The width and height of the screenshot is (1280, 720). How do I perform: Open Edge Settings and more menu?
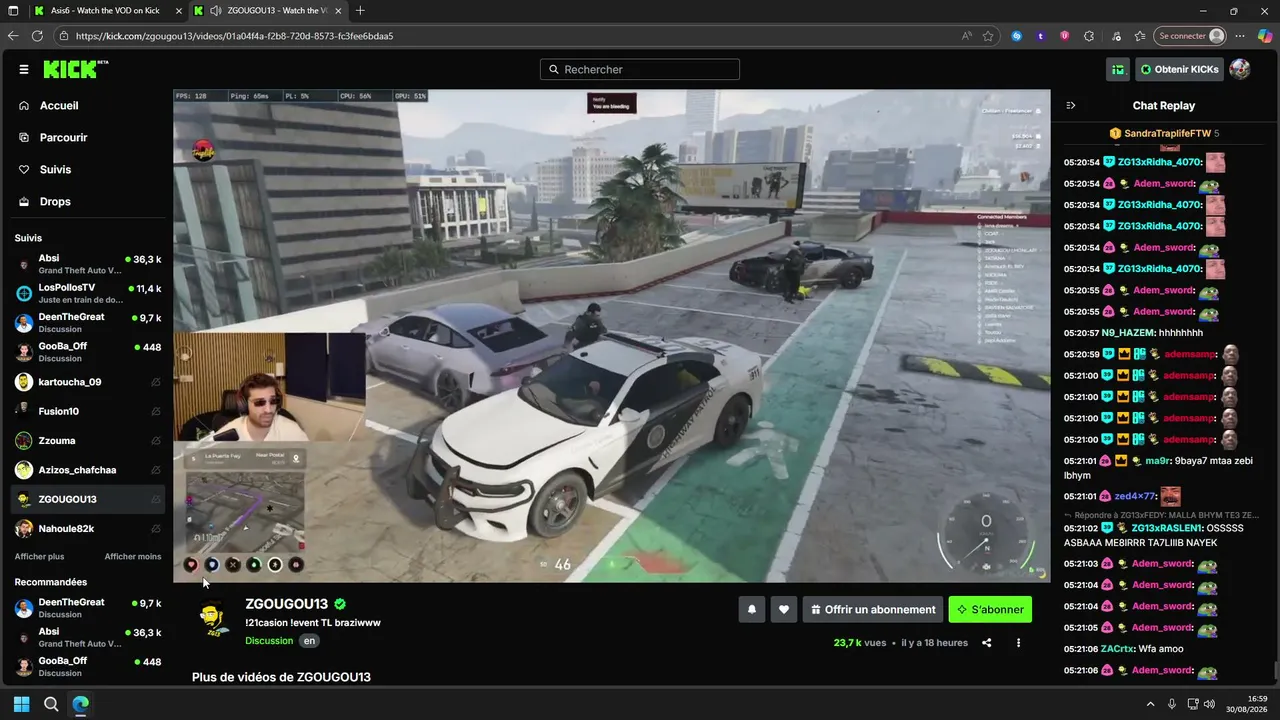point(1241,36)
